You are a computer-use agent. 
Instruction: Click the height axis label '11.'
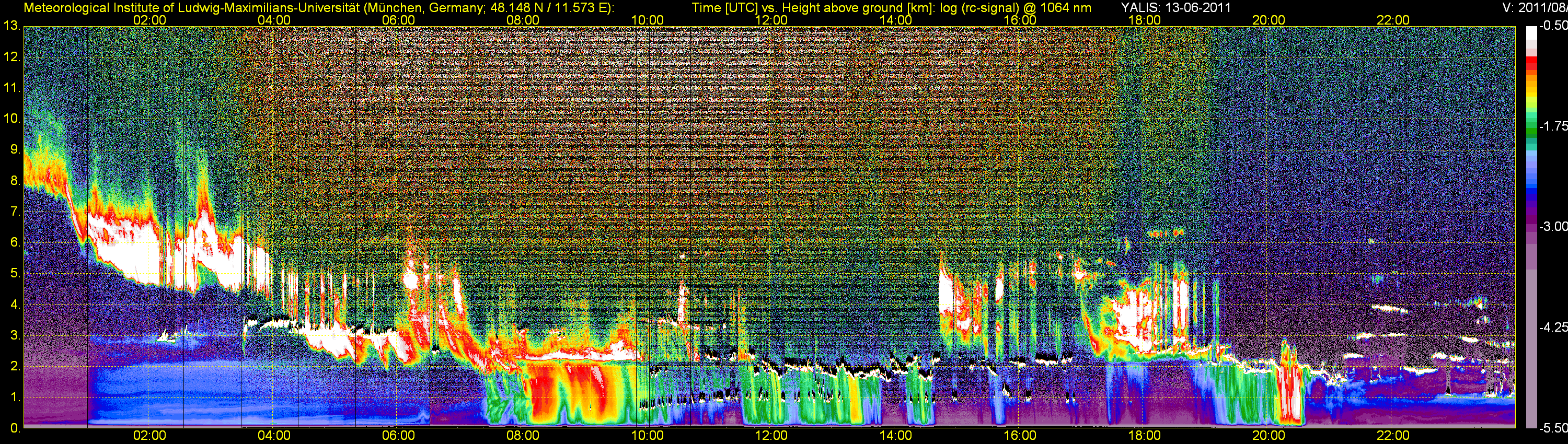pos(12,88)
